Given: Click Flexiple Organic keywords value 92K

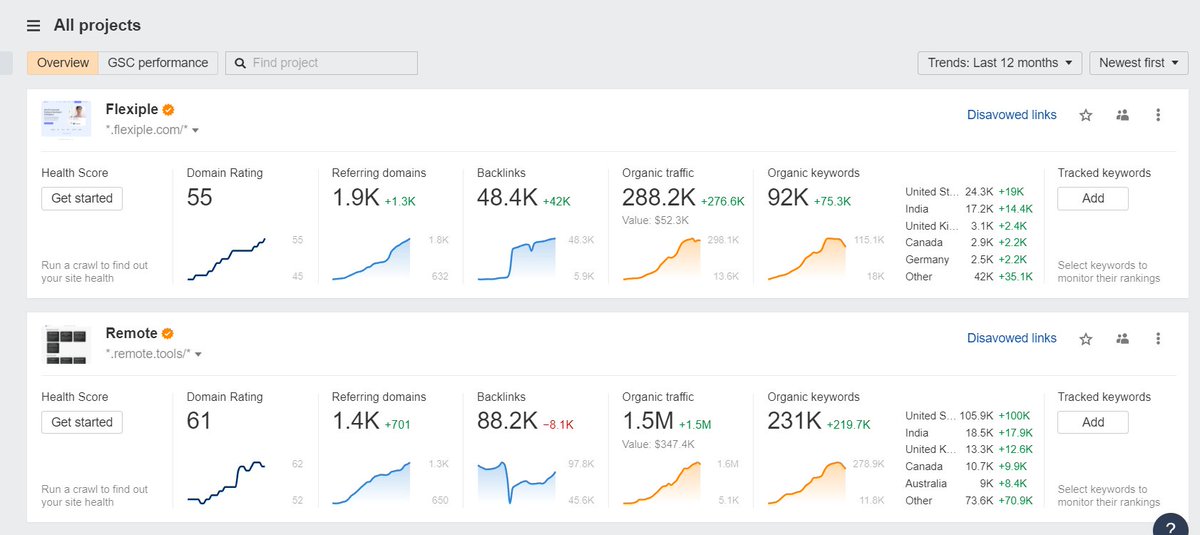Looking at the screenshot, I should [x=788, y=198].
